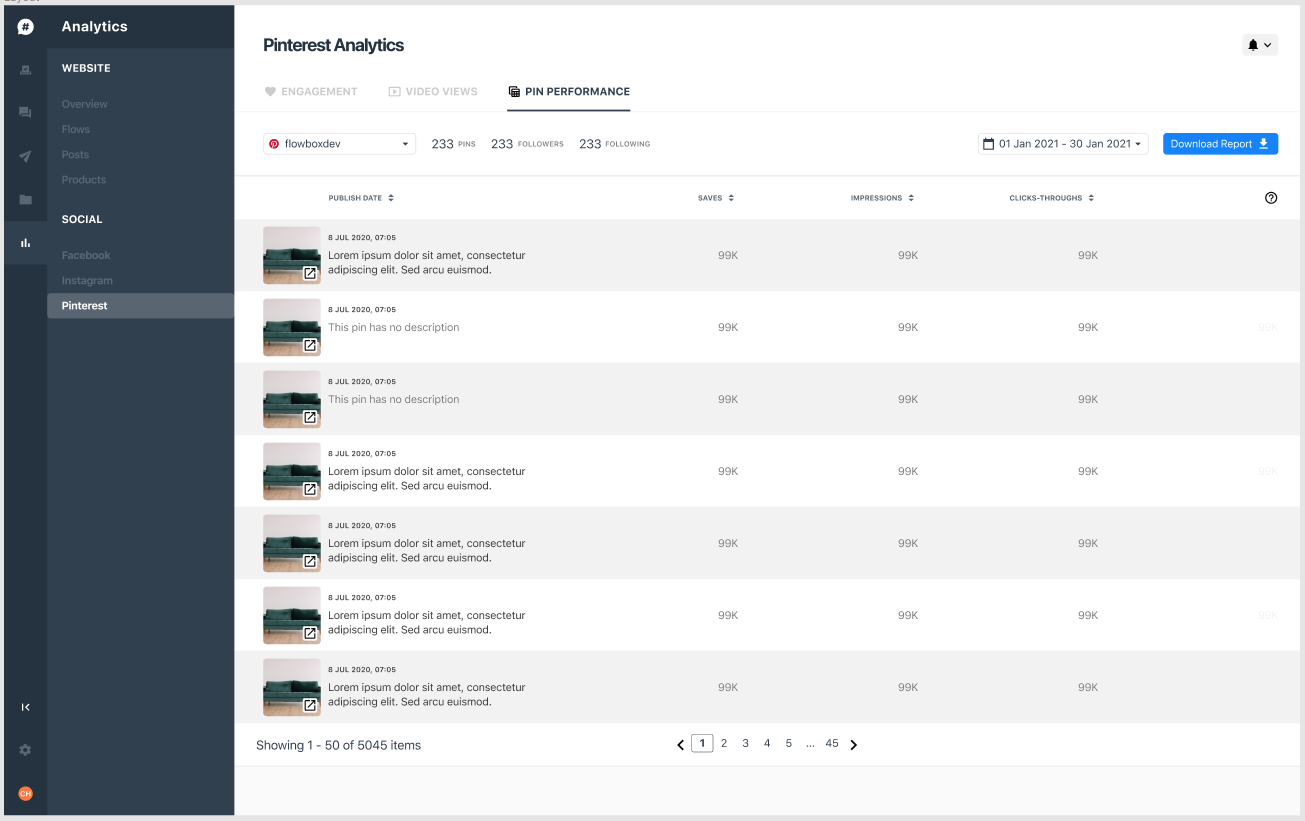Switch to the Video Views tab

[433, 91]
